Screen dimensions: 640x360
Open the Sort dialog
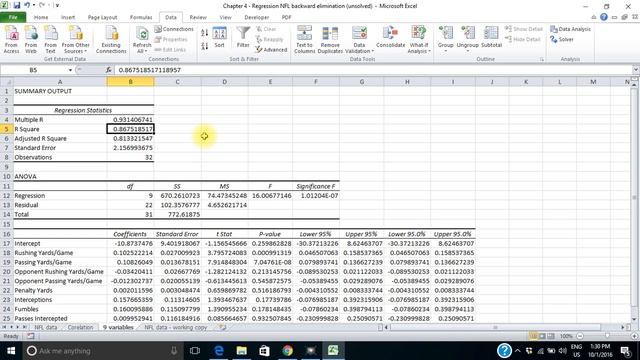point(220,38)
